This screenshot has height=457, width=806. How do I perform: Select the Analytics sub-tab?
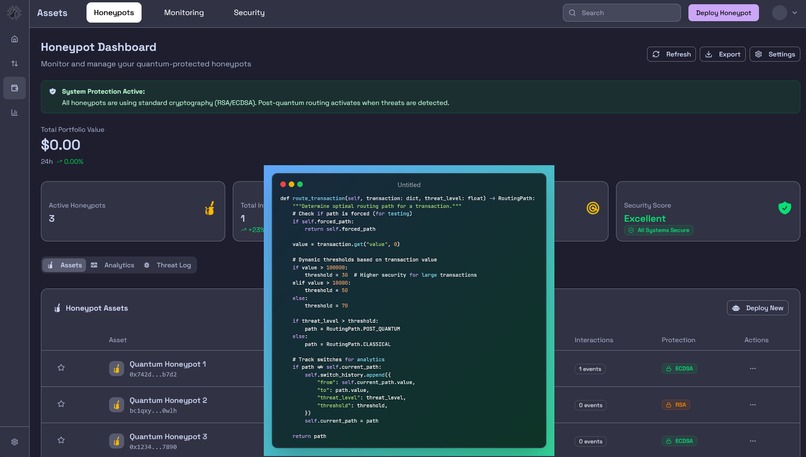tap(113, 265)
